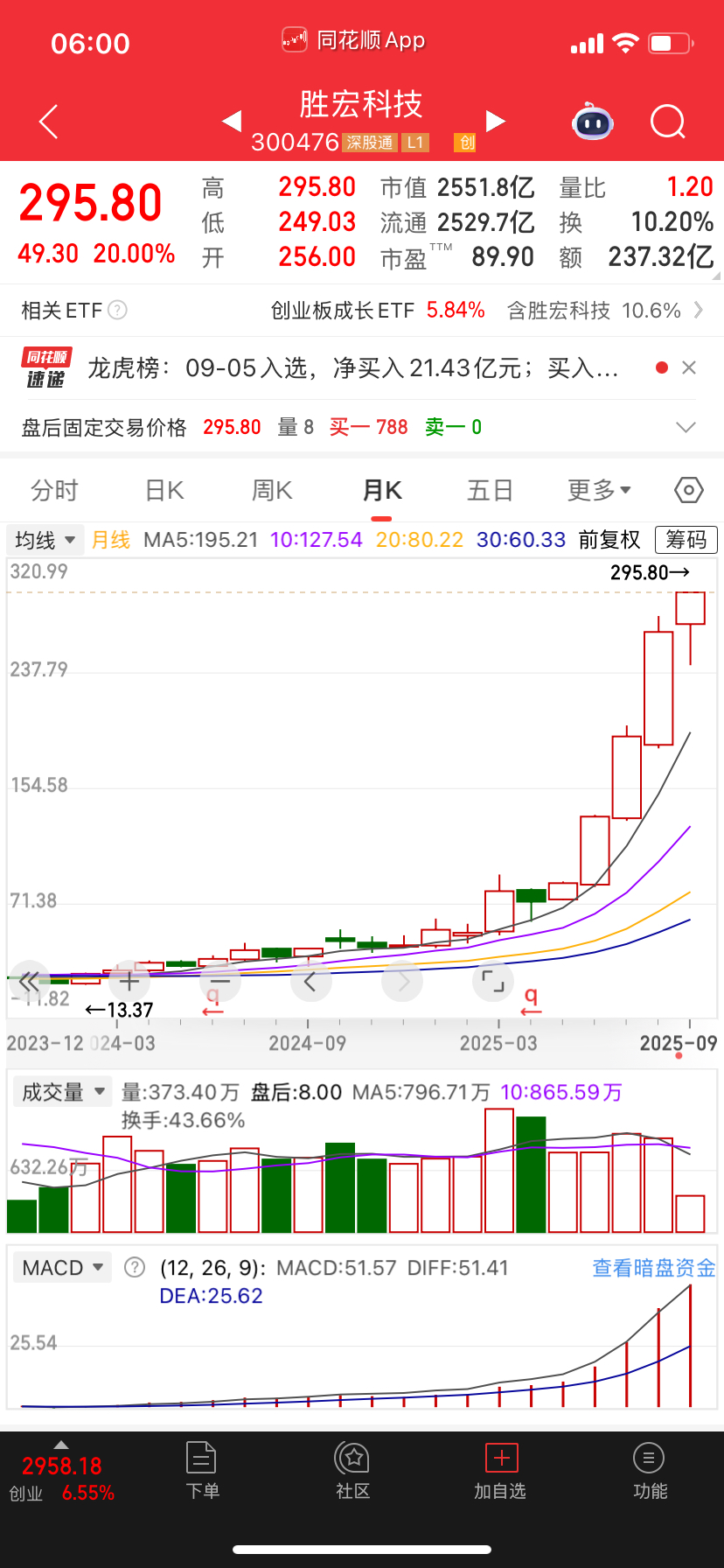Open the 更多 period dropdown
Image resolution: width=724 pixels, height=1568 pixels.
(599, 490)
